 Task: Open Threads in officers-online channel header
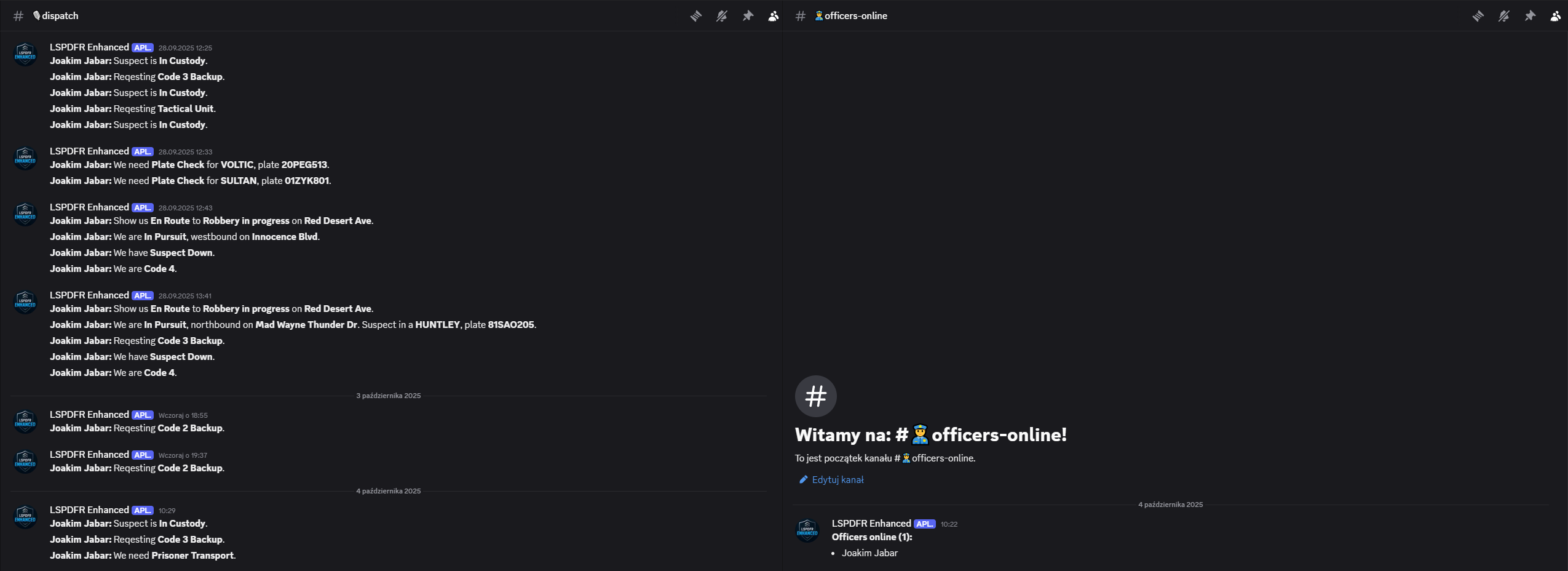coord(1478,16)
